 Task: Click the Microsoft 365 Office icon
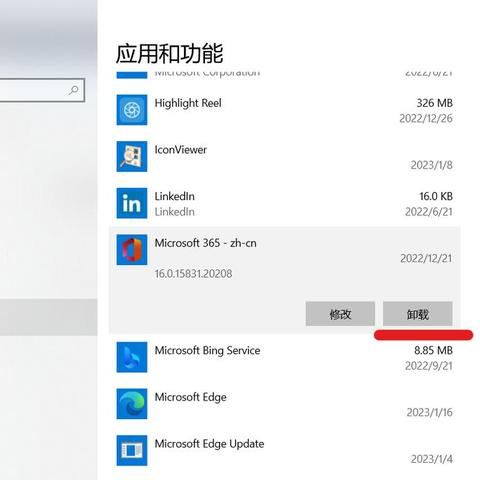[x=132, y=250]
